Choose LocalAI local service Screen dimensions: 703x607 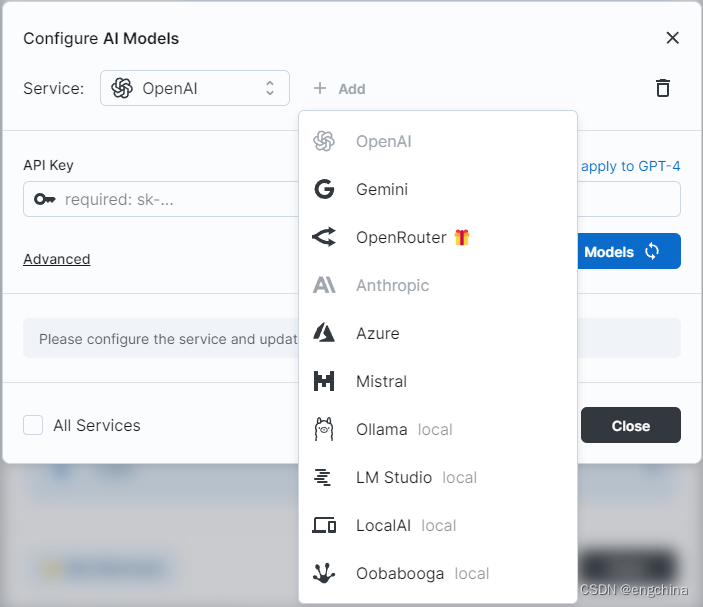438,525
